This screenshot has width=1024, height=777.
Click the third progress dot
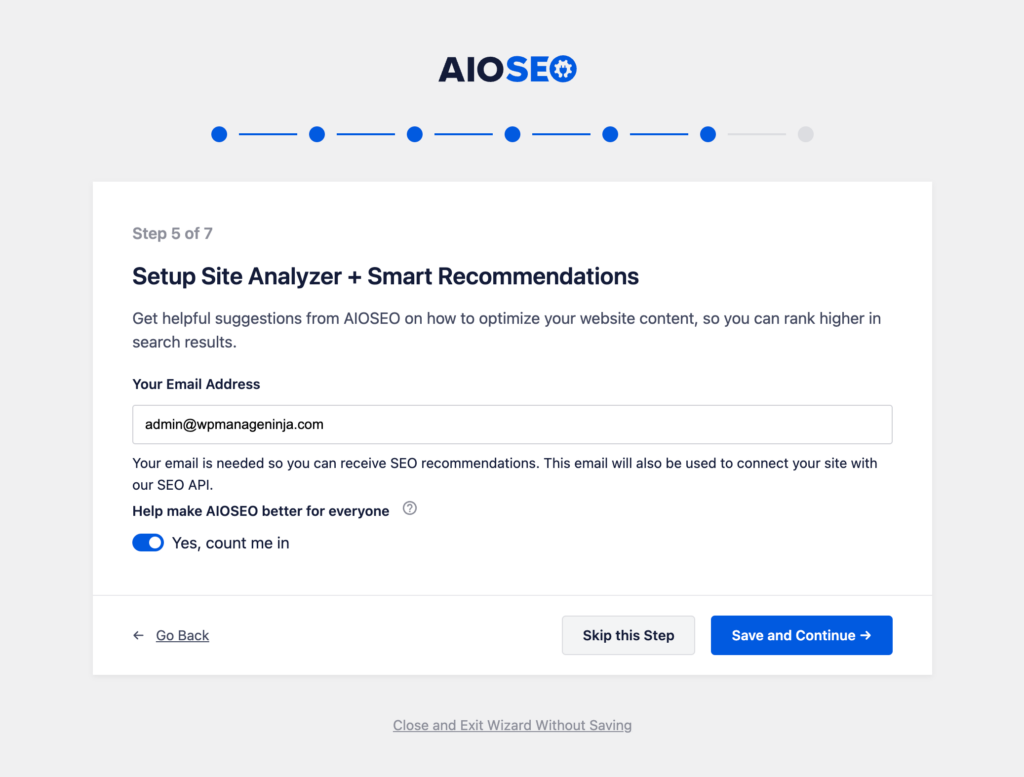[414, 134]
